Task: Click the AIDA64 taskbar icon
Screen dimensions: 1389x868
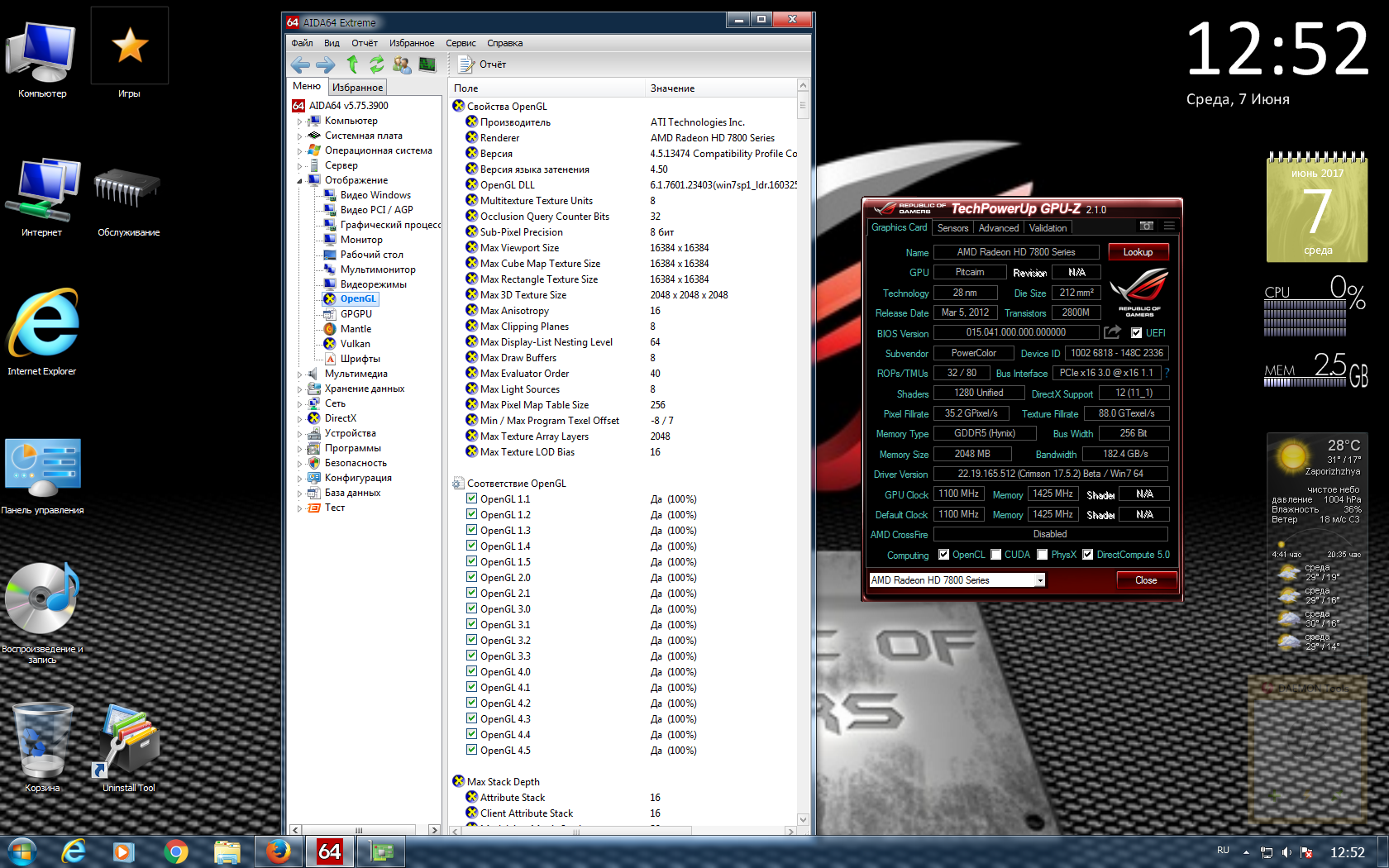Action: (330, 851)
